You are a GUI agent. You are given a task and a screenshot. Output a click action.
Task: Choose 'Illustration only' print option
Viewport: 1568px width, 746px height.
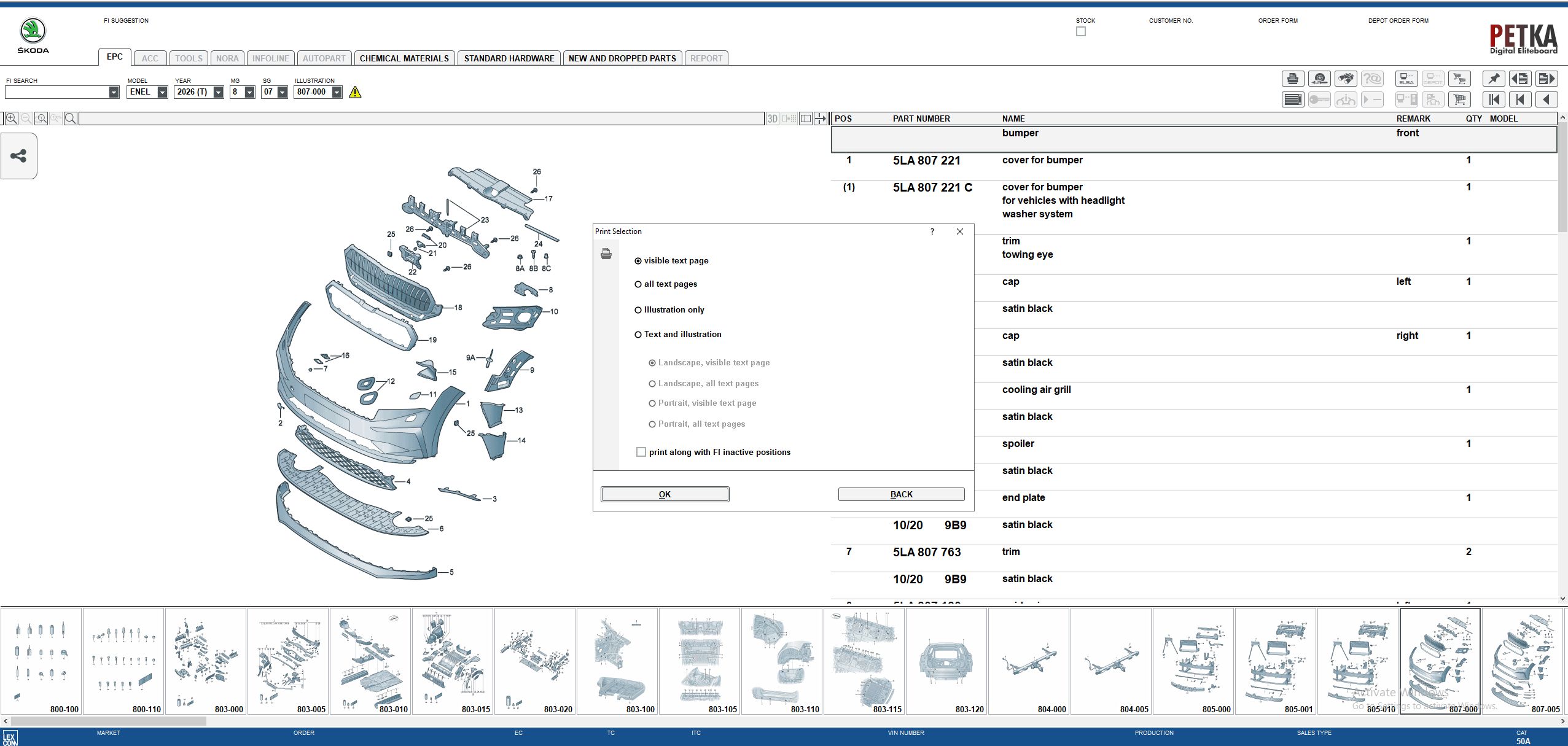[638, 310]
